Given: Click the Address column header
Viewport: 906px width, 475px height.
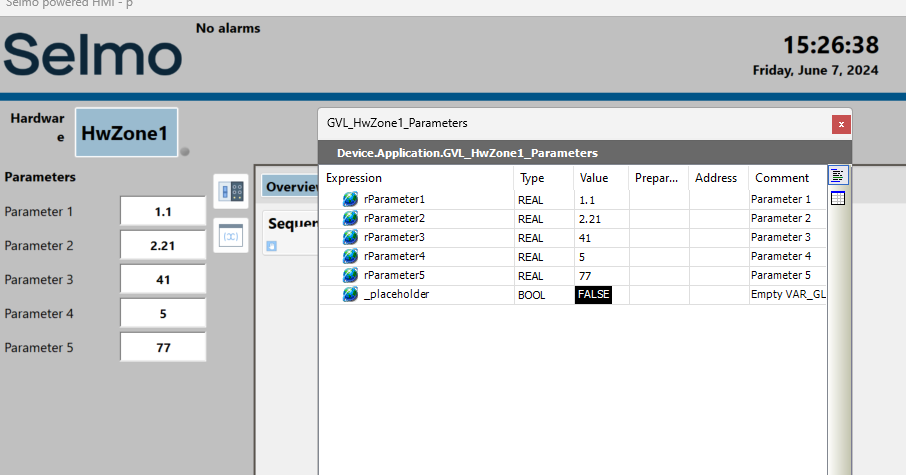Looking at the screenshot, I should 718,178.
